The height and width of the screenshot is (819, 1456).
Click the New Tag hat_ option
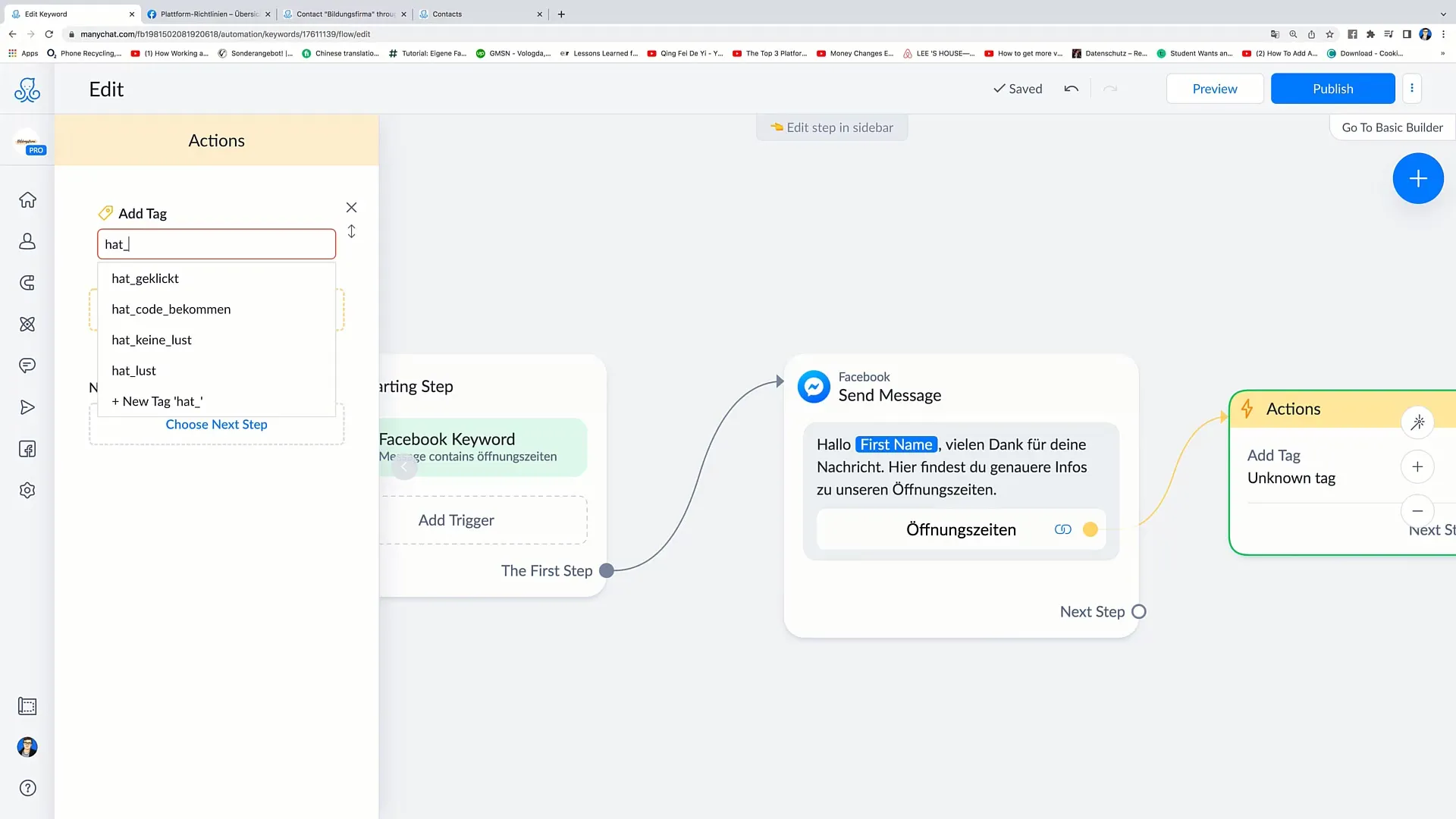pos(158,401)
